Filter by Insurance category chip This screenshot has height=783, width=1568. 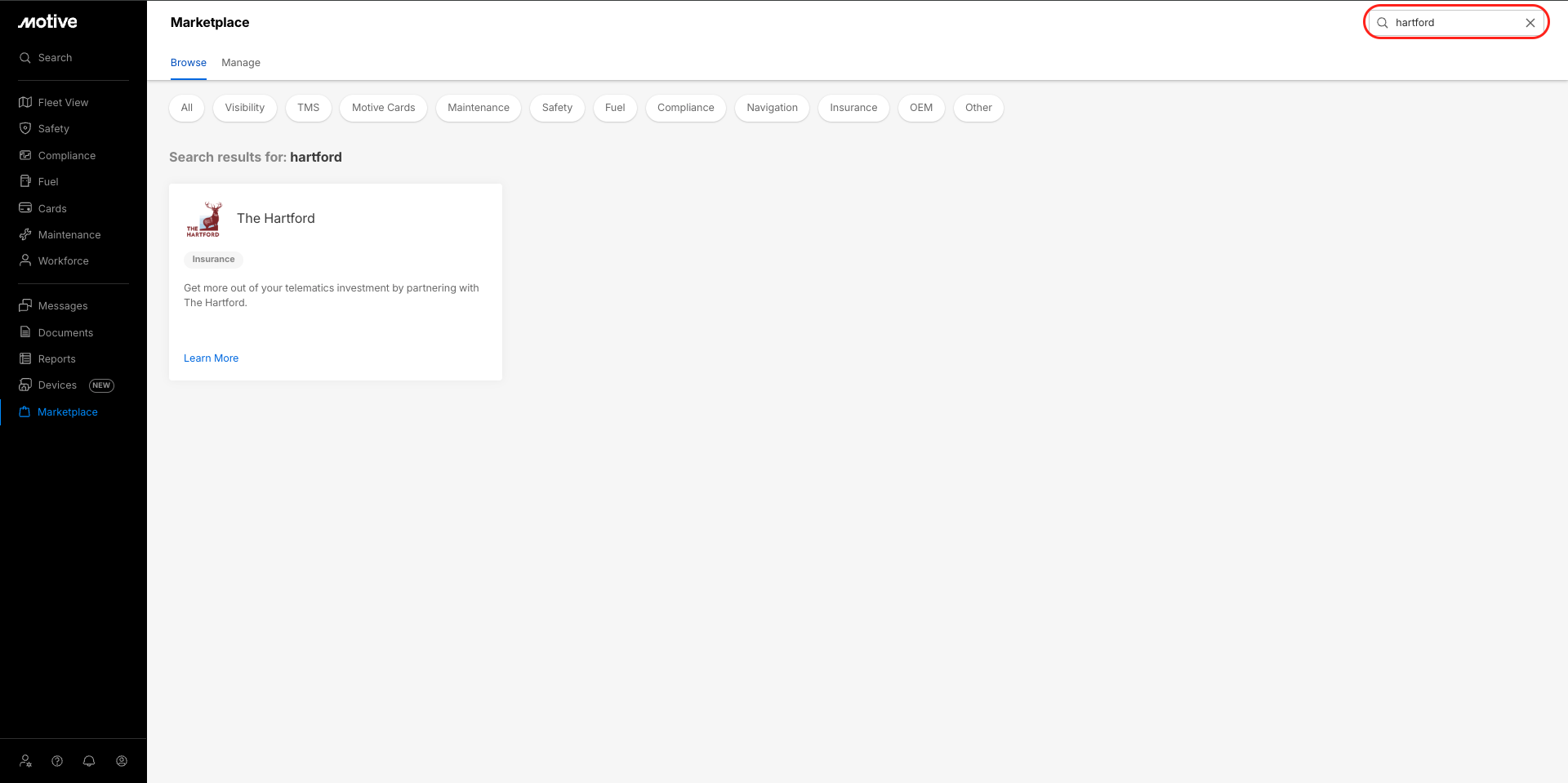(x=853, y=108)
